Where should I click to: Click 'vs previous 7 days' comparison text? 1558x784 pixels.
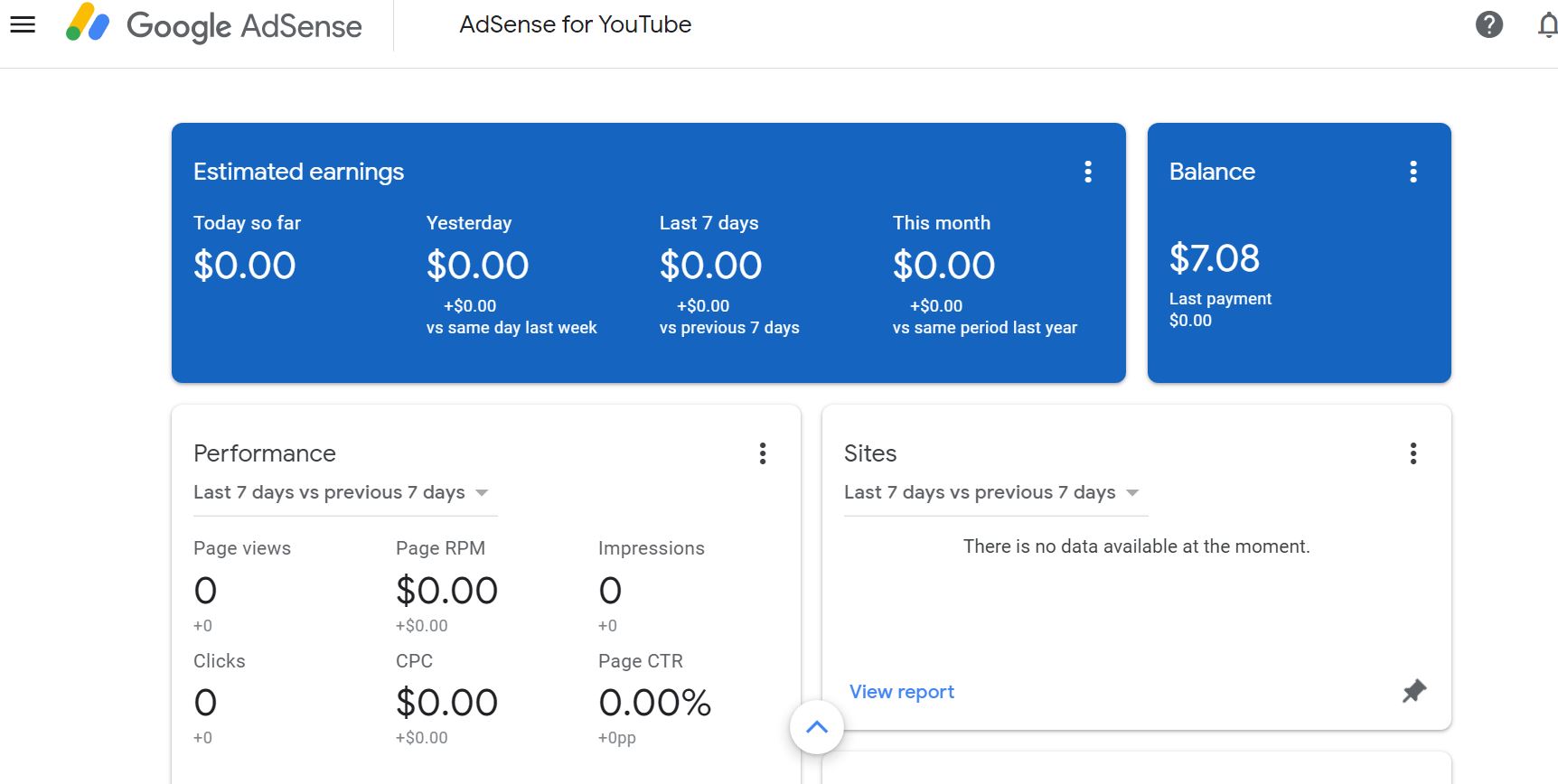point(729,328)
